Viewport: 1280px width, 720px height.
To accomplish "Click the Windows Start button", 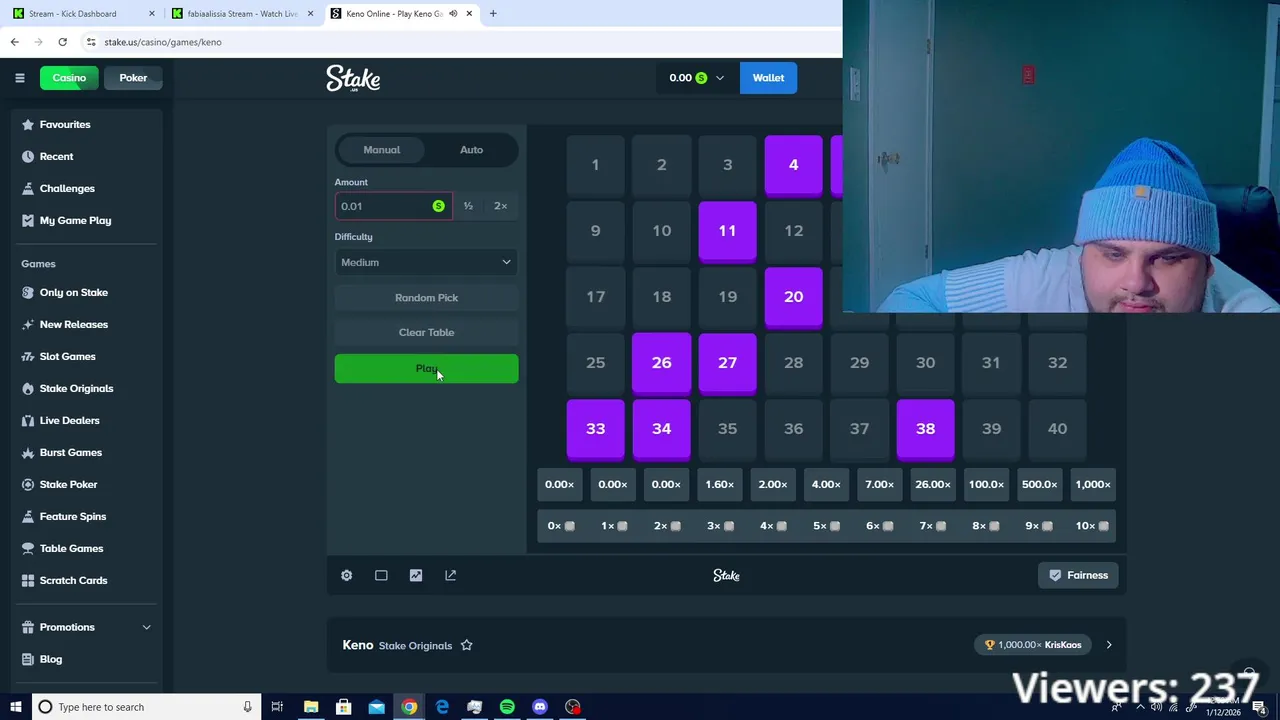I will click(x=15, y=707).
